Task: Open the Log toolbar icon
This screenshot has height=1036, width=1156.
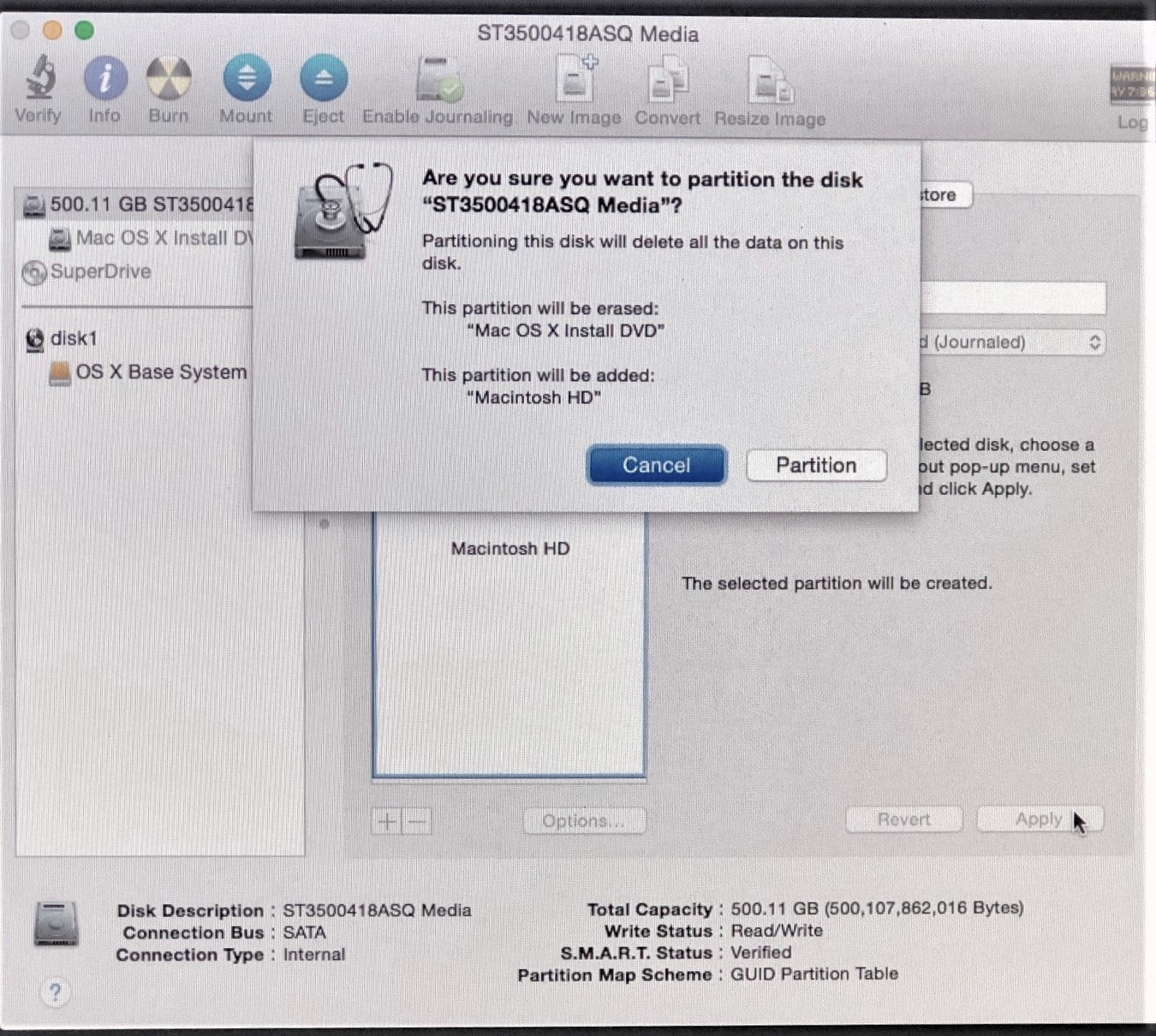Action: pyautogui.click(x=1132, y=86)
